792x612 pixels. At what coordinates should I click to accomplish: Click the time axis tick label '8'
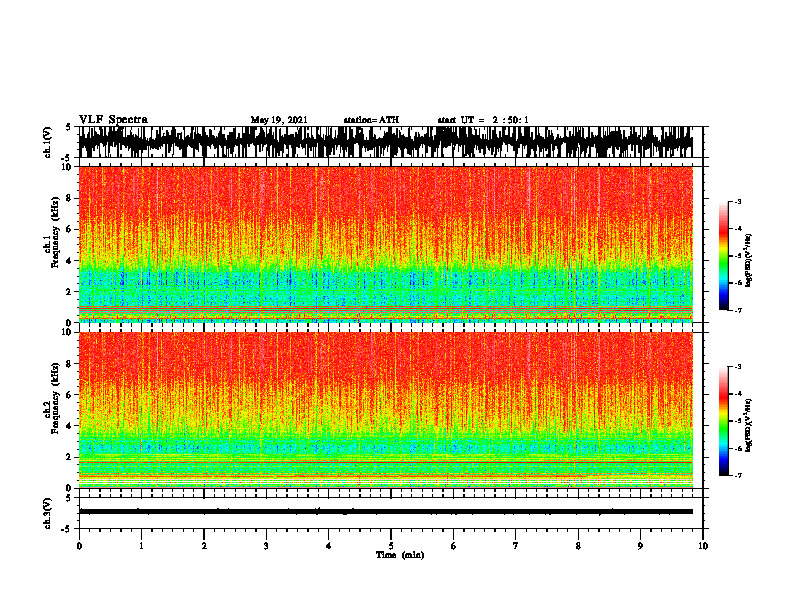578,546
